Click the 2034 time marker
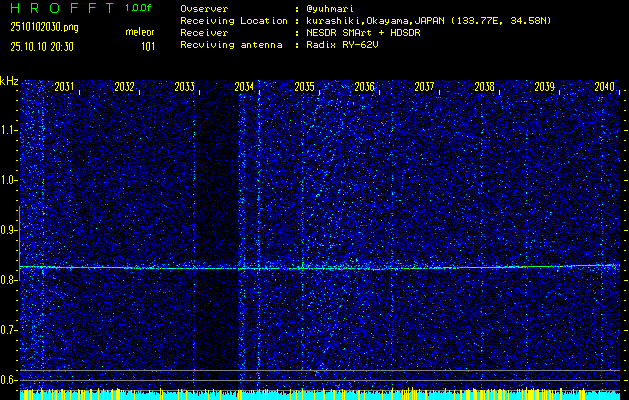 click(x=244, y=88)
